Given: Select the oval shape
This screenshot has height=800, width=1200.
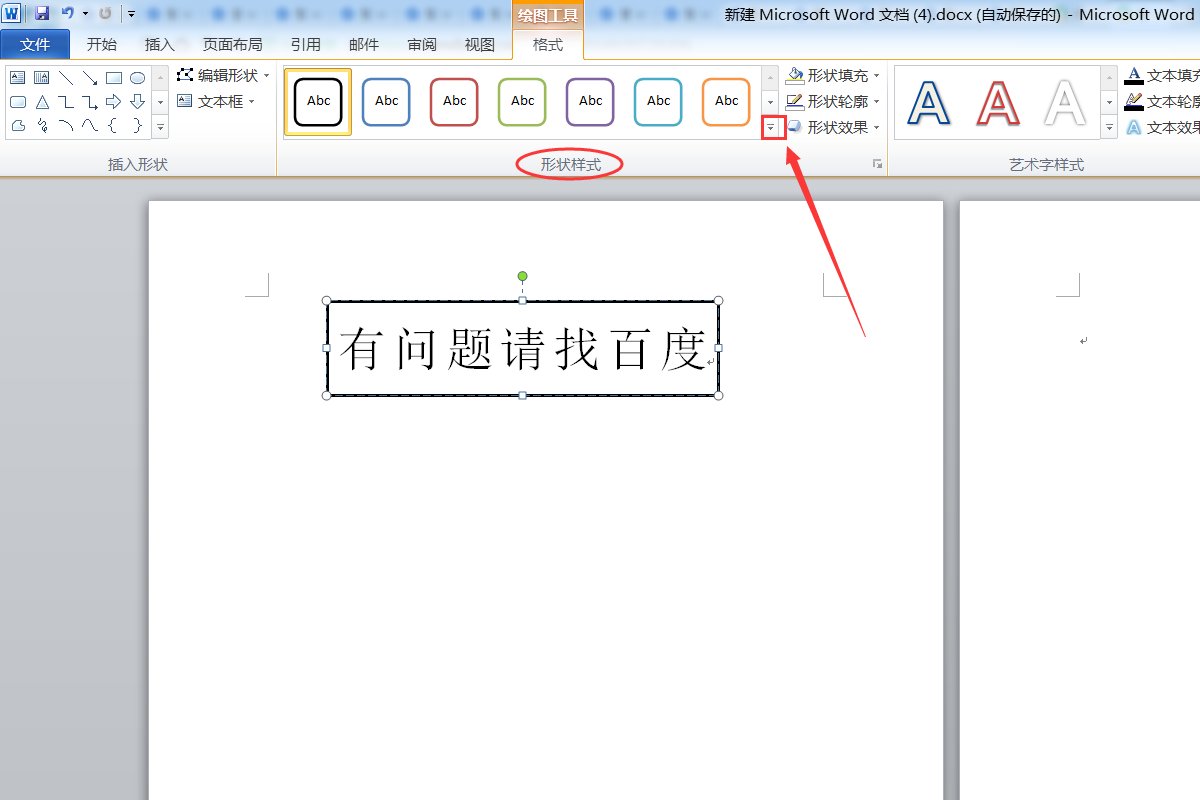Looking at the screenshot, I should point(138,77).
